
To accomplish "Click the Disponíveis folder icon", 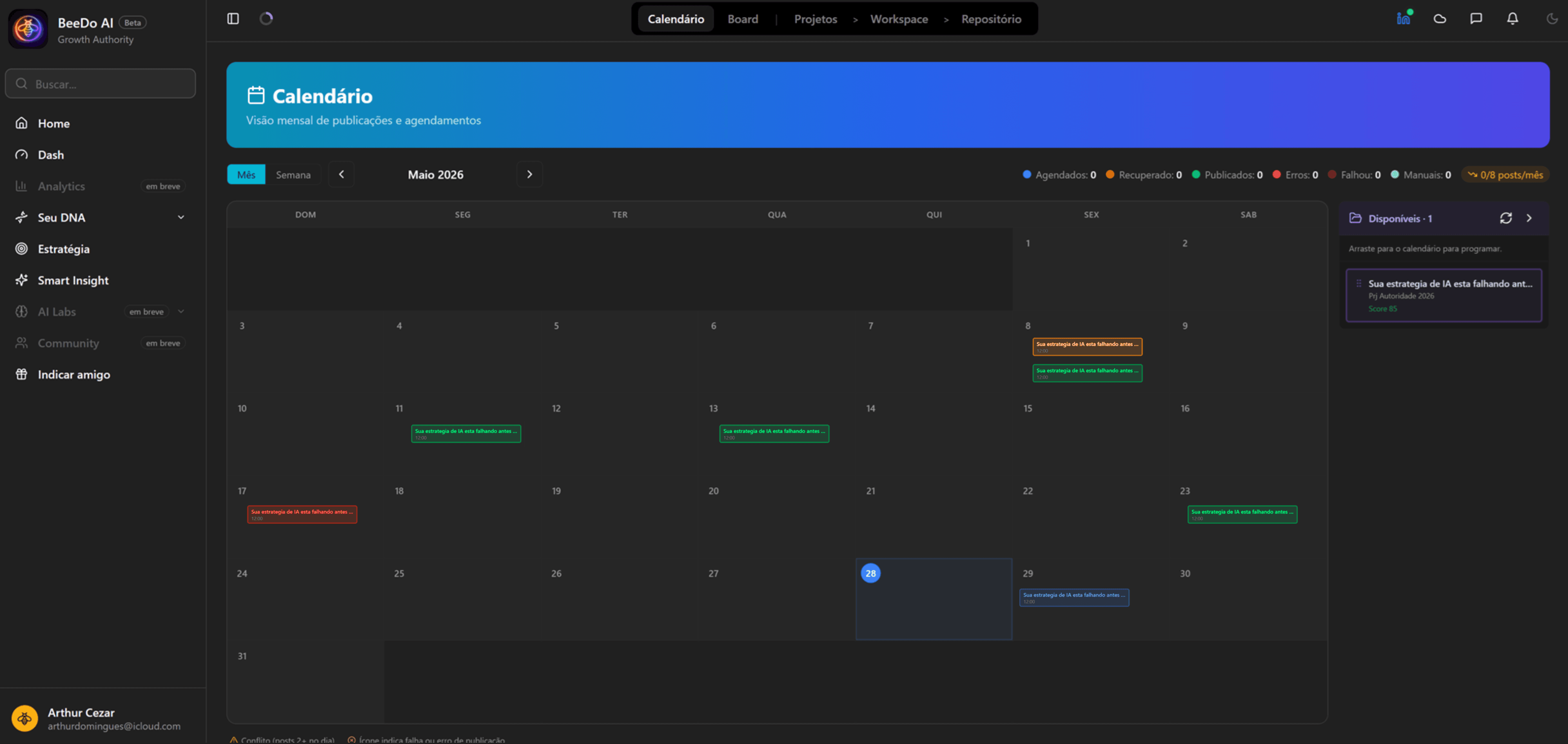I will point(1355,218).
